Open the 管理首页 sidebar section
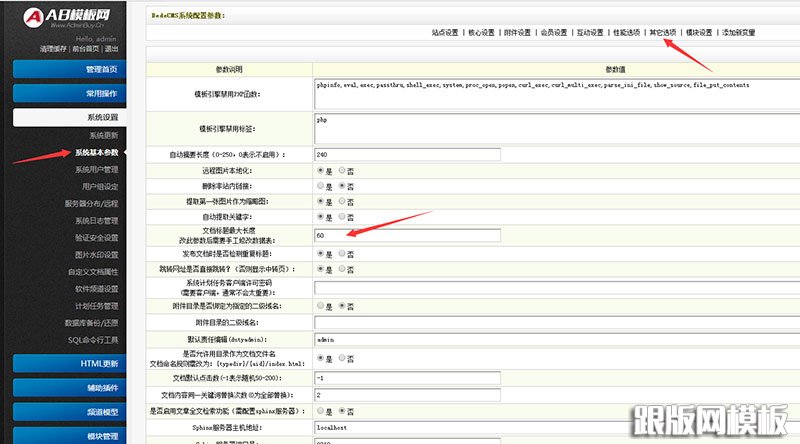The width and height of the screenshot is (800, 444). coord(69,69)
